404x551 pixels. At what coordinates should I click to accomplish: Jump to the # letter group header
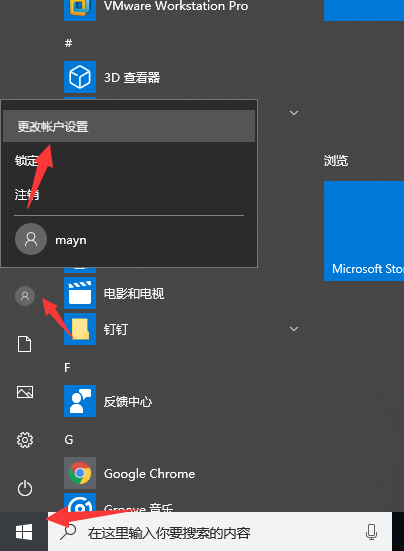tap(69, 43)
